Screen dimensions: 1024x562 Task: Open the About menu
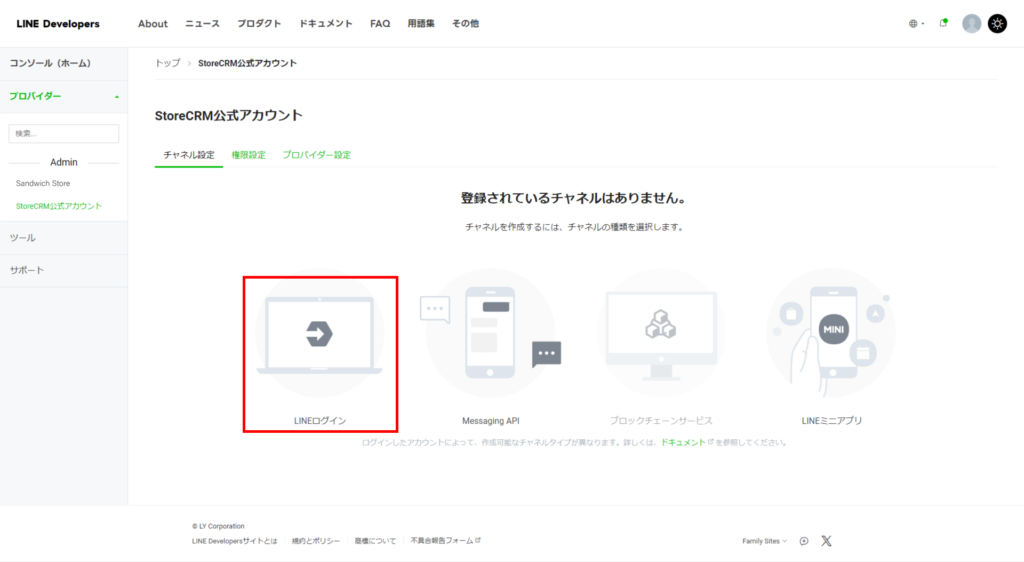[x=153, y=23]
